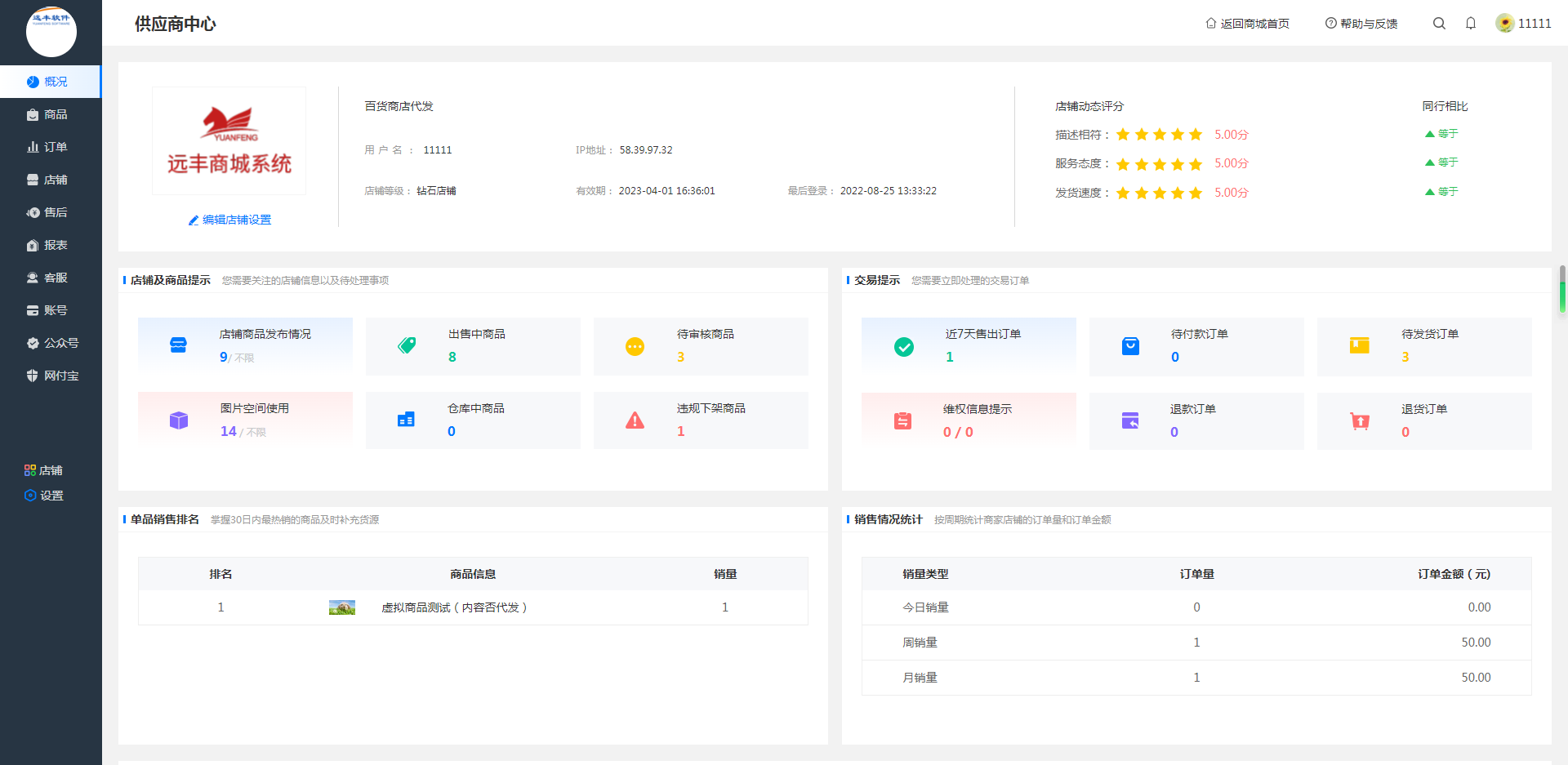Screen dimensions: 1568x765
Task: Open the 报表 sidebar menu
Action: coord(50,245)
